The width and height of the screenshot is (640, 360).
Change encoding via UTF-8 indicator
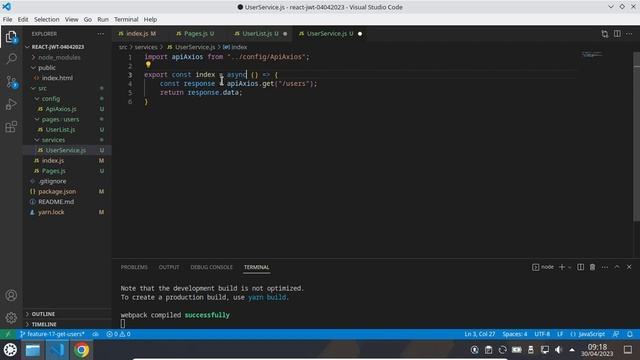tap(542, 334)
